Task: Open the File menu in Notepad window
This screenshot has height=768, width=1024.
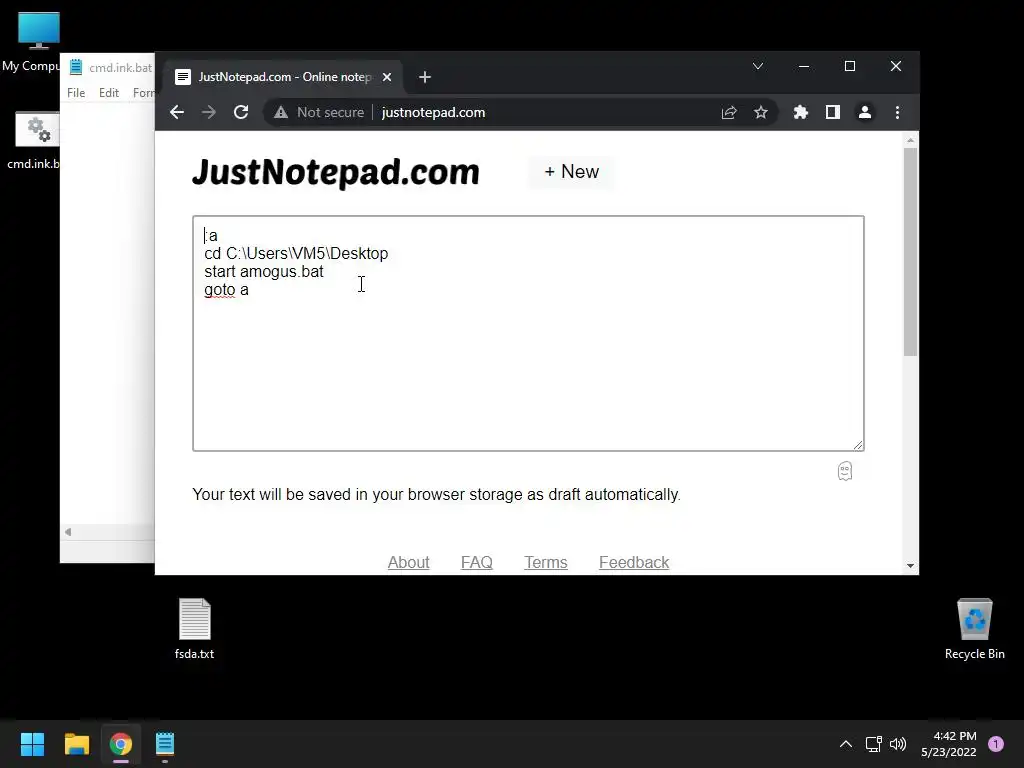Action: coord(76,93)
